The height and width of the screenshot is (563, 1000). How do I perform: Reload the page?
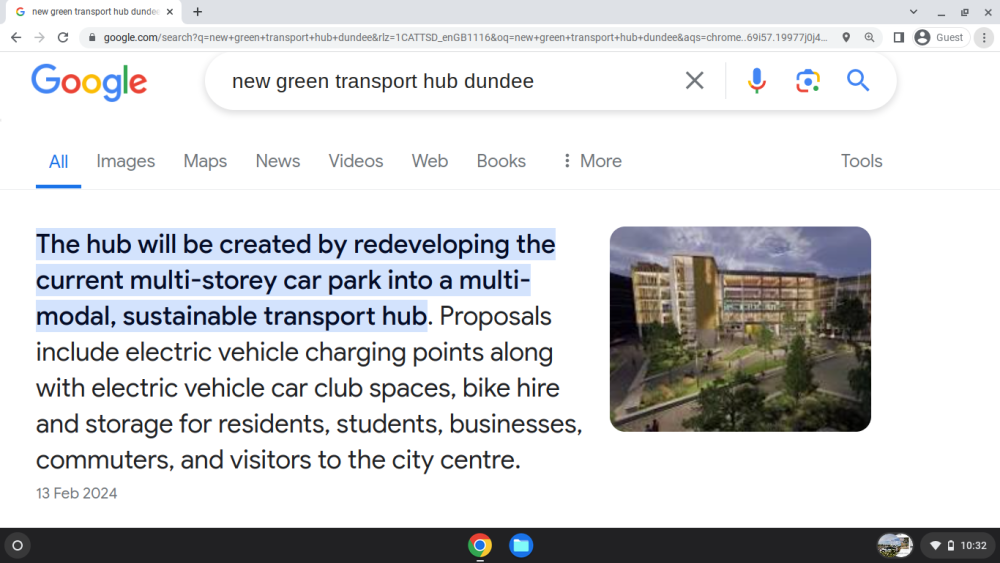tap(62, 38)
